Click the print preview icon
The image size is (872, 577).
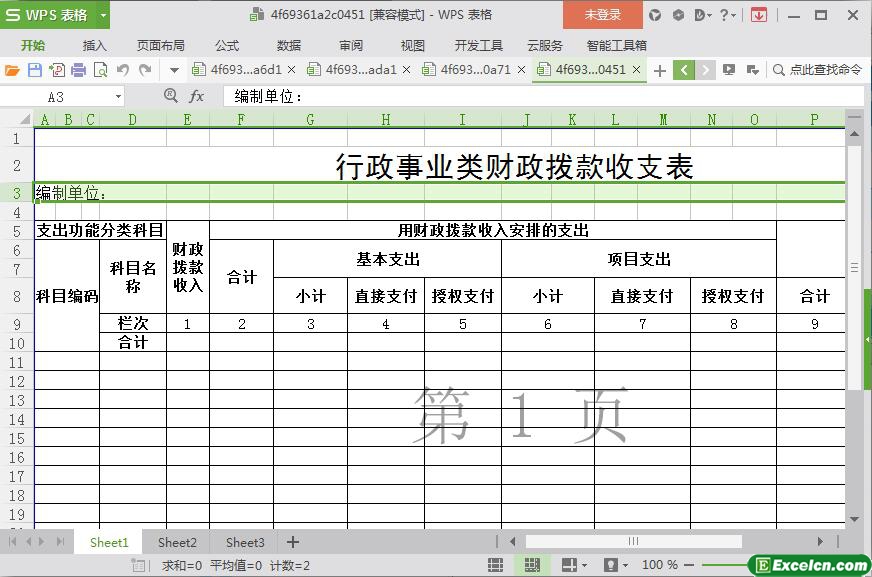(100, 70)
